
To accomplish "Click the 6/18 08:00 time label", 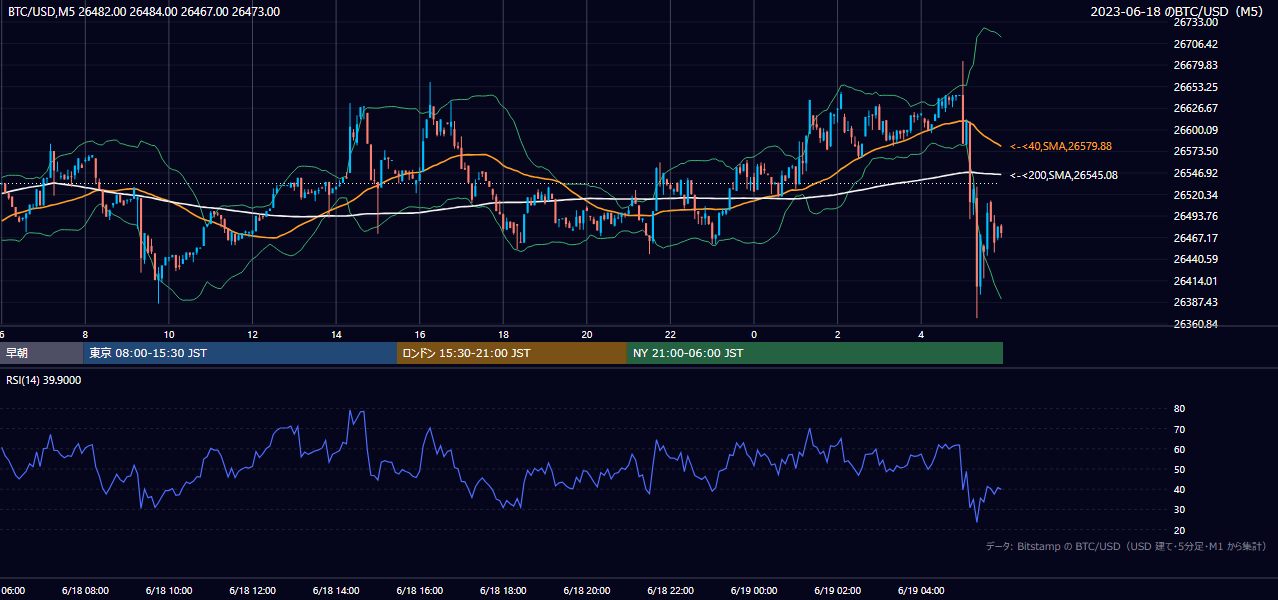I will [85, 591].
